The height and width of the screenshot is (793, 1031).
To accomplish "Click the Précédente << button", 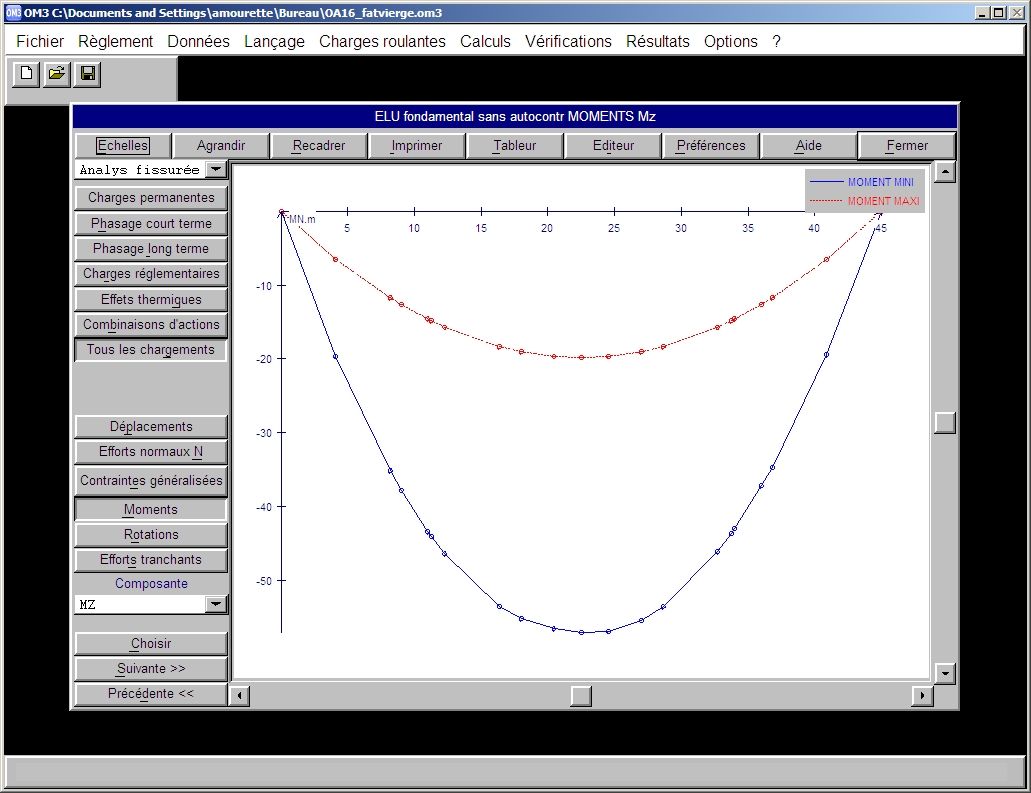I will [151, 694].
